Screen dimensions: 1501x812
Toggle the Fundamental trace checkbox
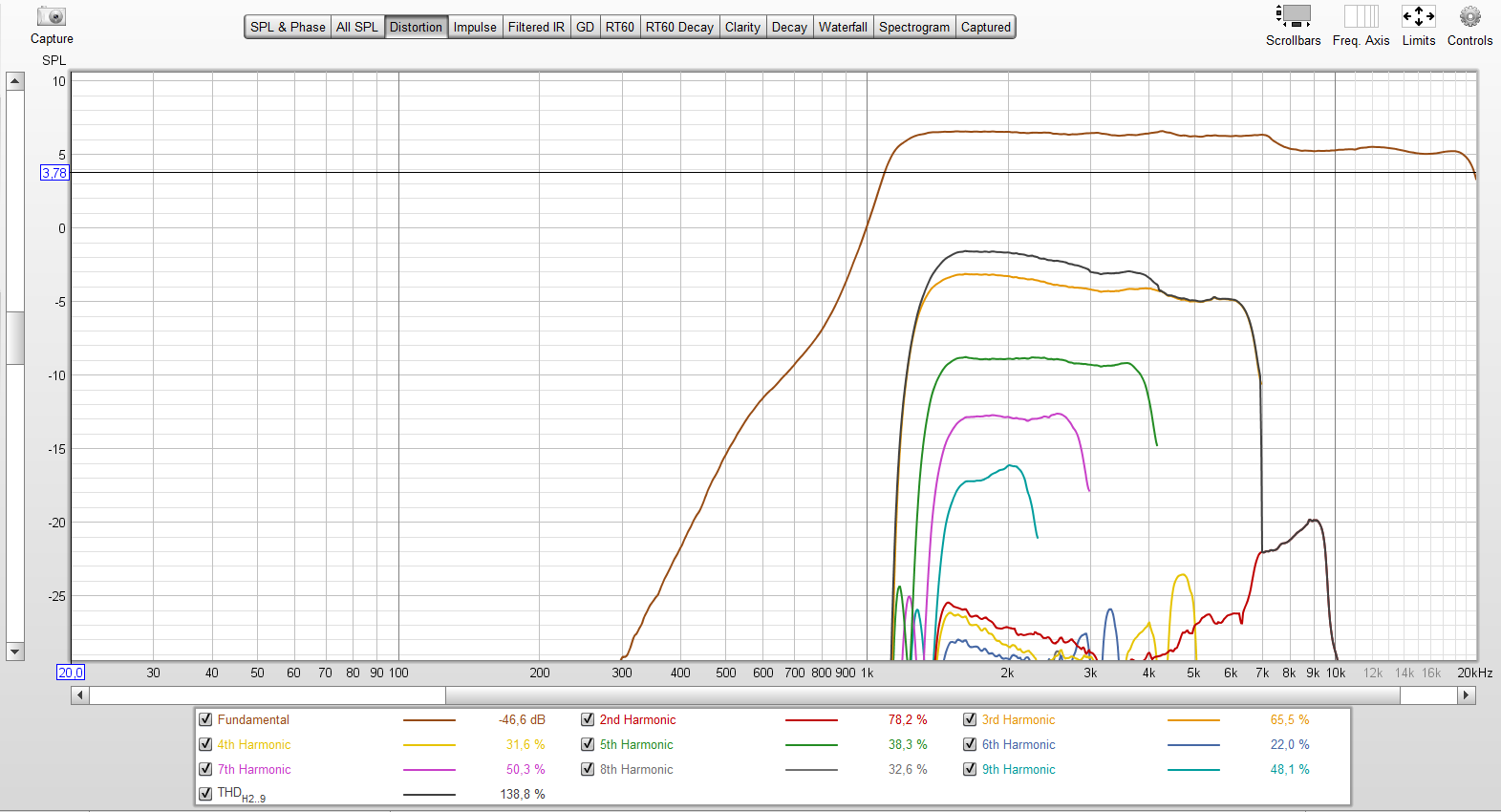(205, 719)
